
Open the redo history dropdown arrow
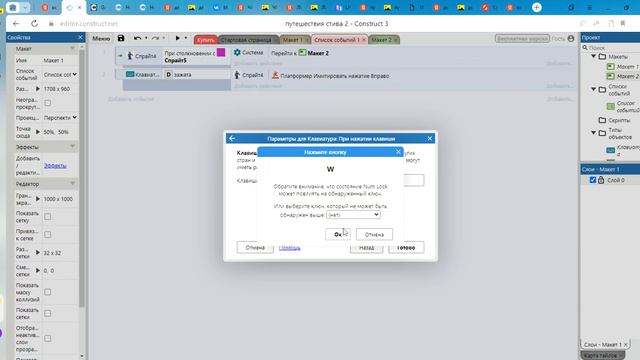pyautogui.click(x=164, y=38)
